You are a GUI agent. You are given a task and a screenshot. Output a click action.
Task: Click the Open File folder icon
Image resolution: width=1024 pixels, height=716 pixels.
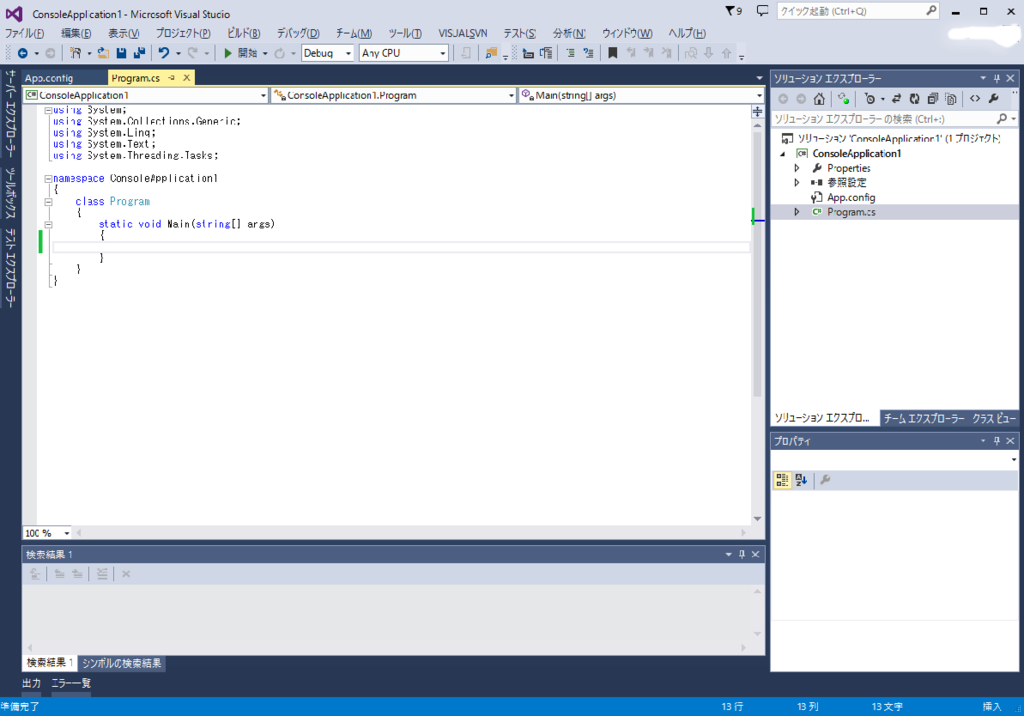tap(103, 53)
